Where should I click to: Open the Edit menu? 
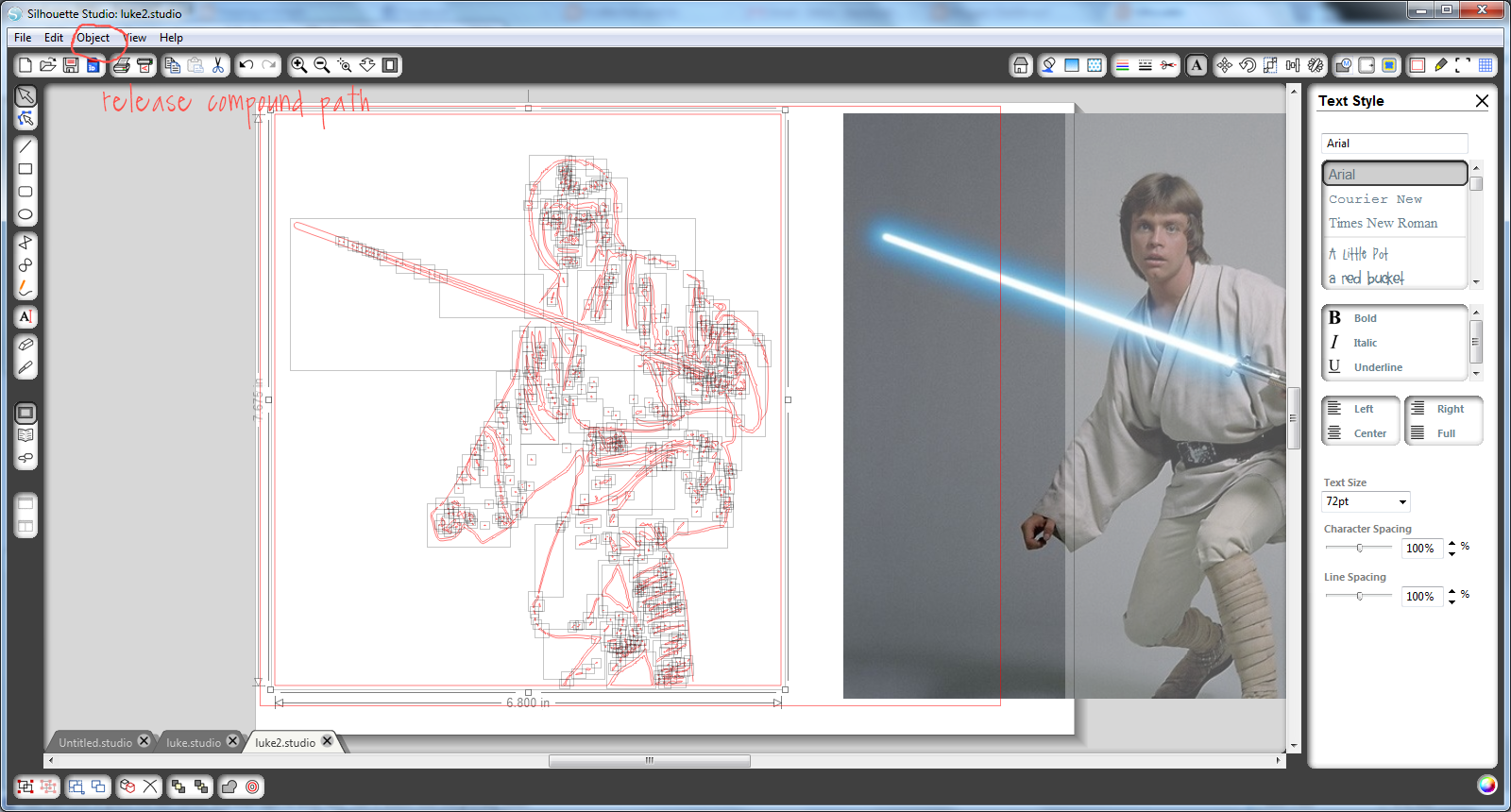(x=54, y=38)
